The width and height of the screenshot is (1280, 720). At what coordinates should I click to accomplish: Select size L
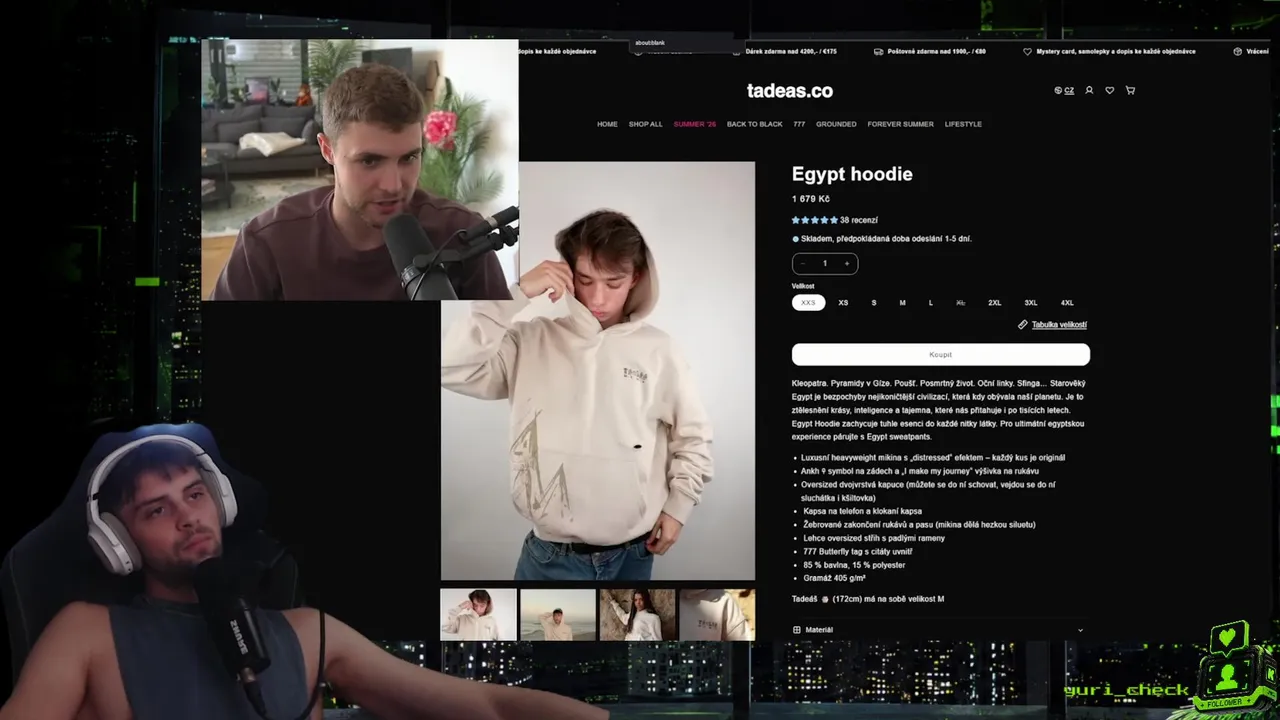pyautogui.click(x=931, y=303)
